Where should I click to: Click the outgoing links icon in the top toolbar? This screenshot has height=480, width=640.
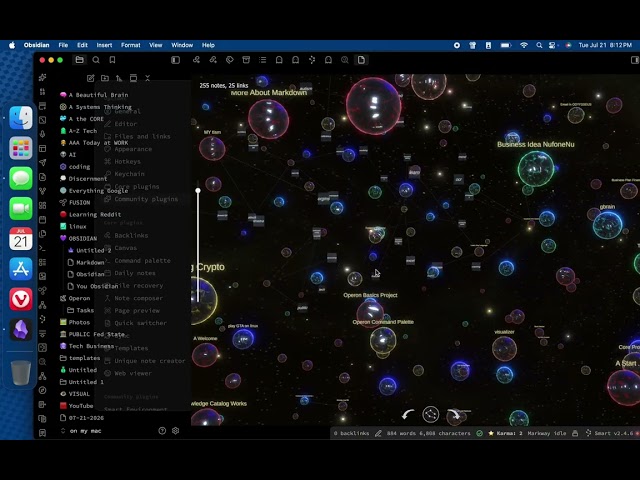coord(213,60)
